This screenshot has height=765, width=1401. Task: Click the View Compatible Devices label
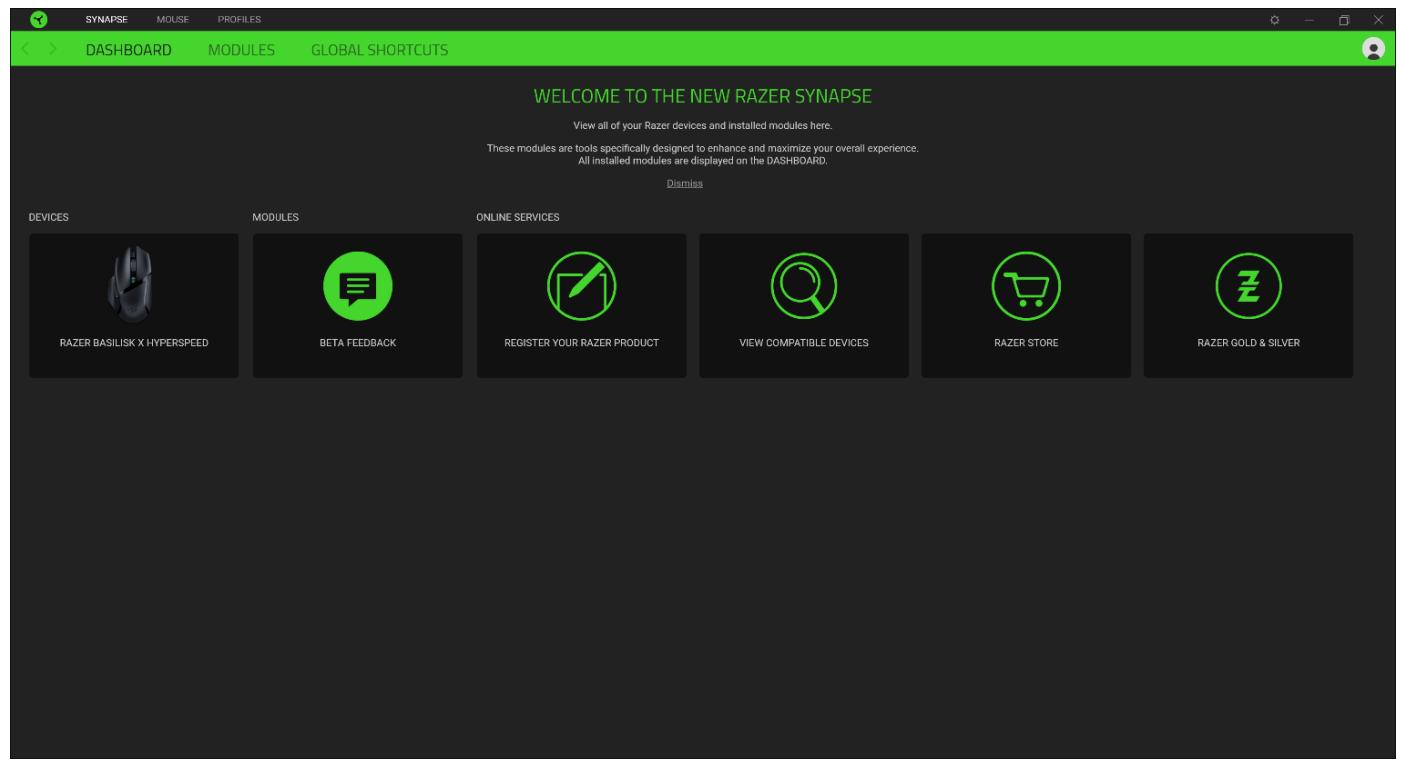(x=804, y=343)
